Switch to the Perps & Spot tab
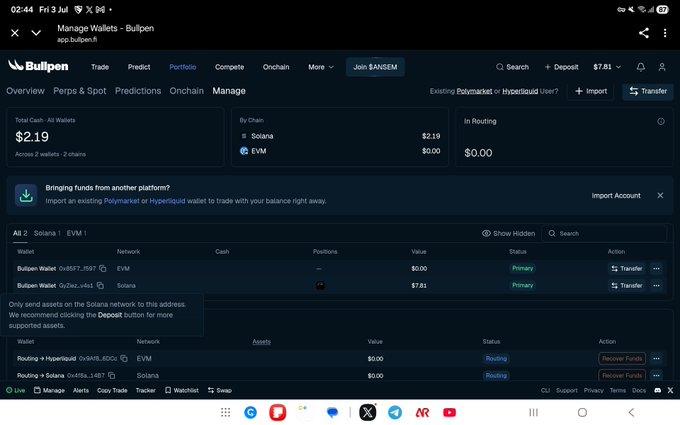The image size is (680, 425). pyautogui.click(x=80, y=91)
